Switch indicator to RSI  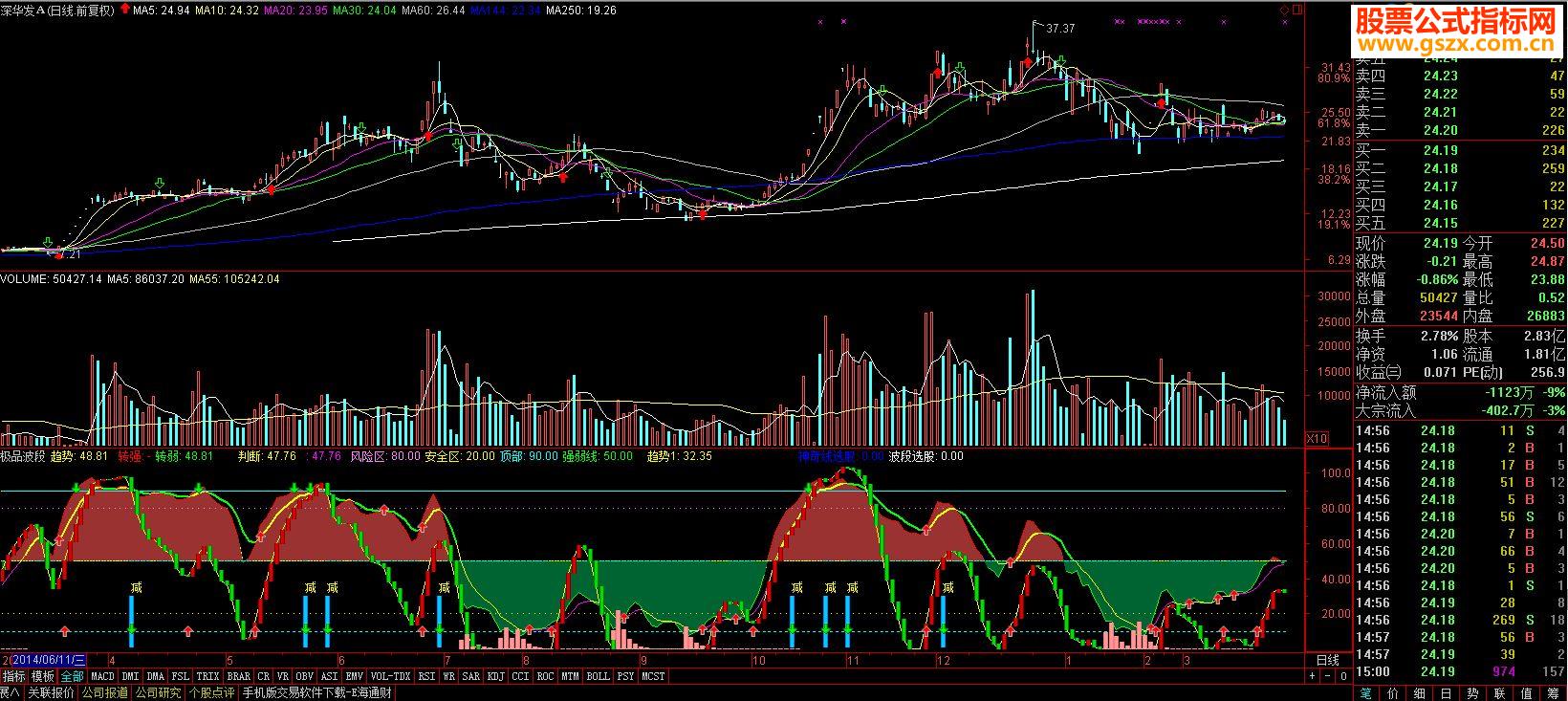(x=426, y=676)
